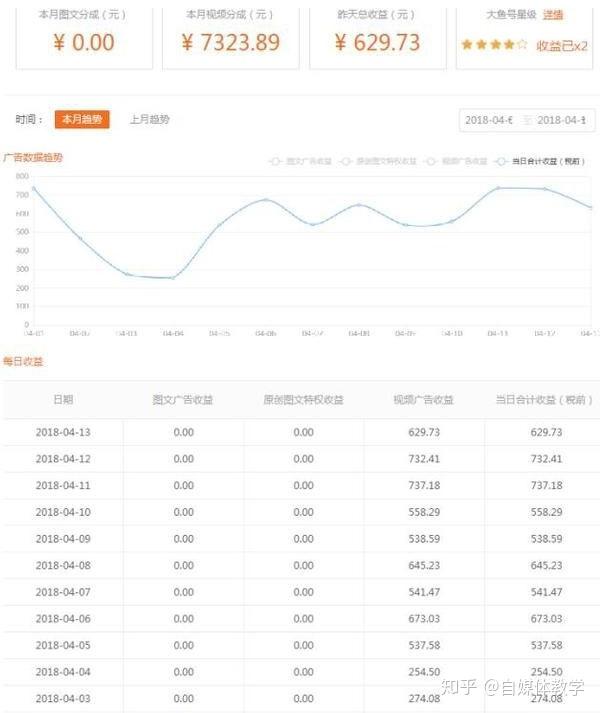Toggle the 视频广告收益 legend series

(455, 161)
